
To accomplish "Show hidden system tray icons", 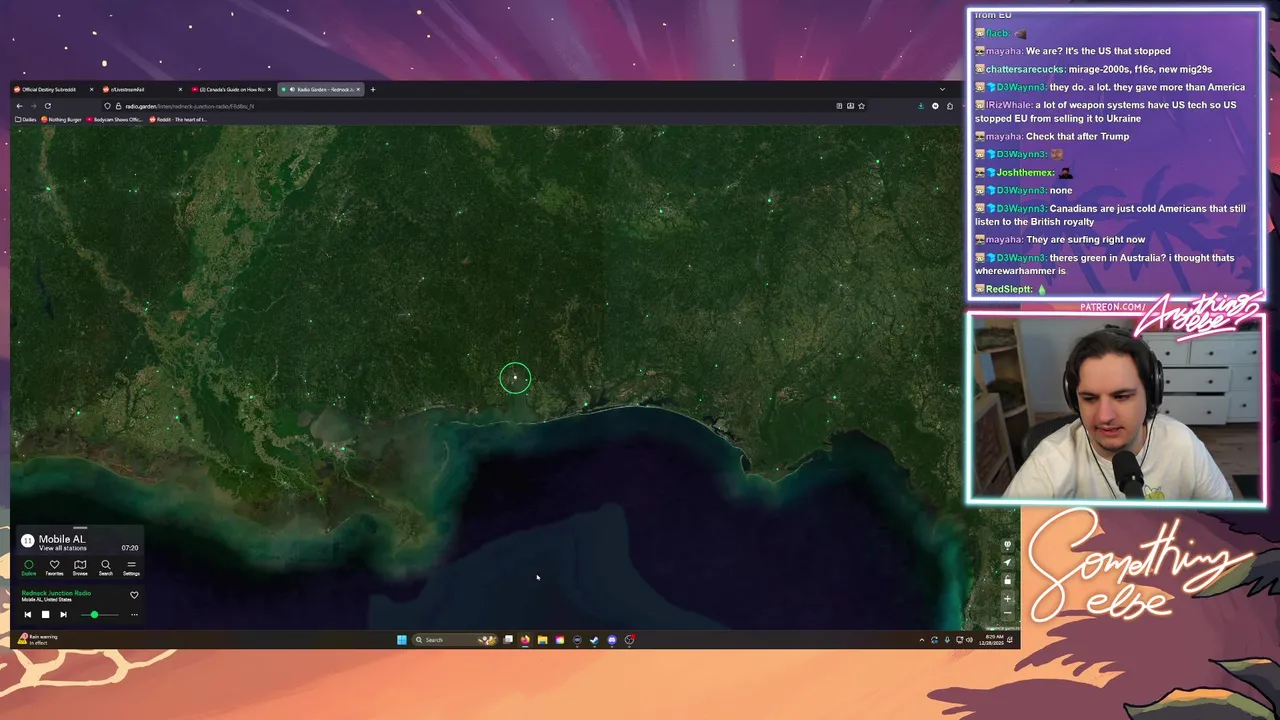I will (922, 640).
